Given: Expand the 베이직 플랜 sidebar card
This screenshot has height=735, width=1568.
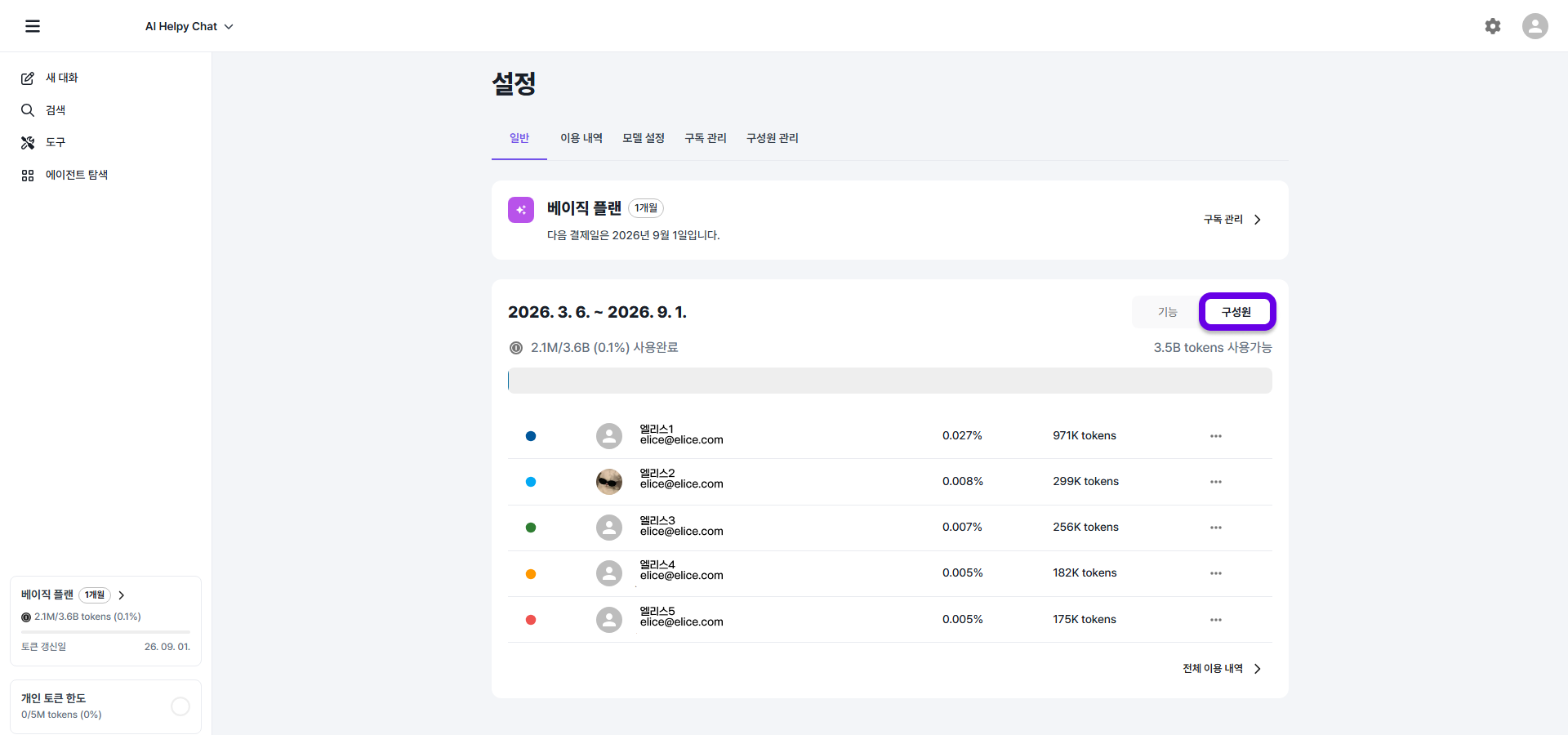Looking at the screenshot, I should click(122, 595).
